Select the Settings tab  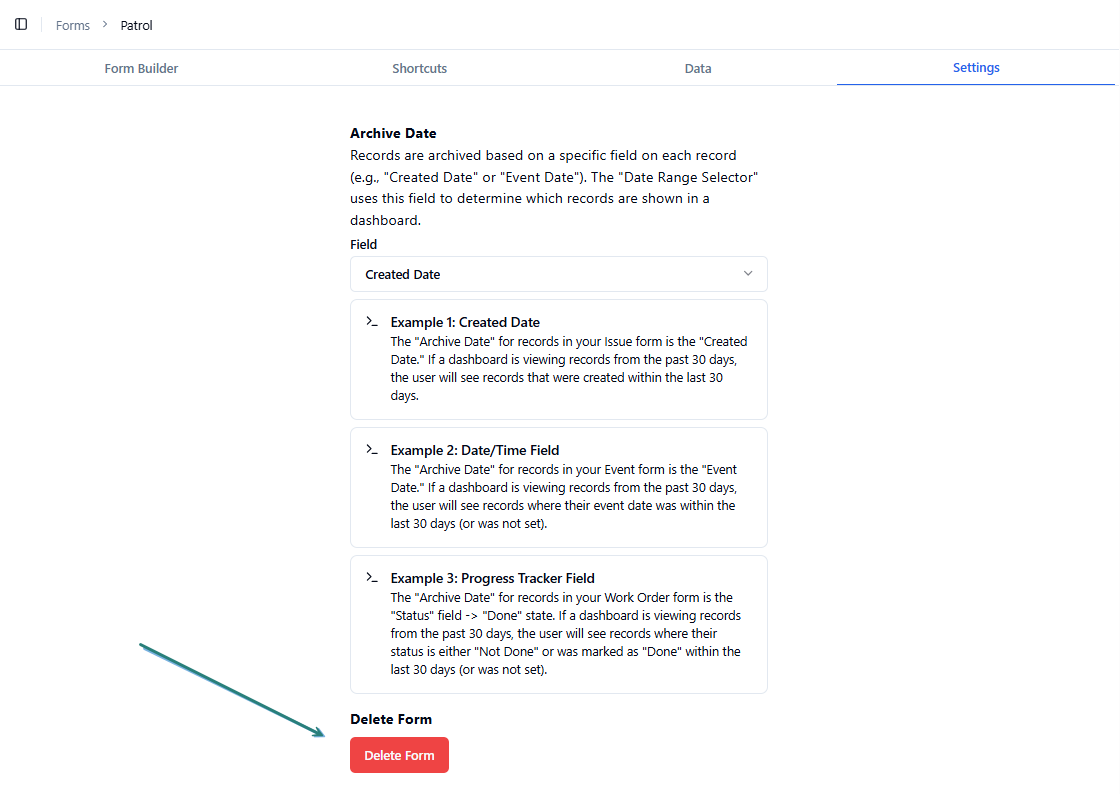(976, 68)
